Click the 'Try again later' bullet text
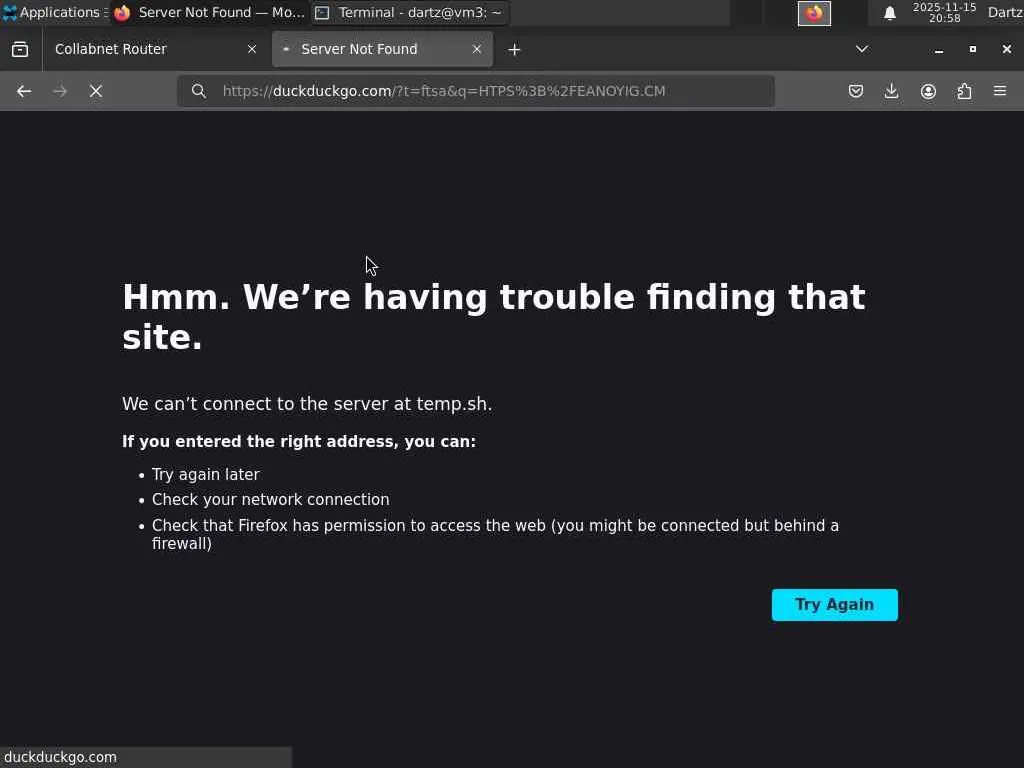The width and height of the screenshot is (1024, 768). point(206,475)
